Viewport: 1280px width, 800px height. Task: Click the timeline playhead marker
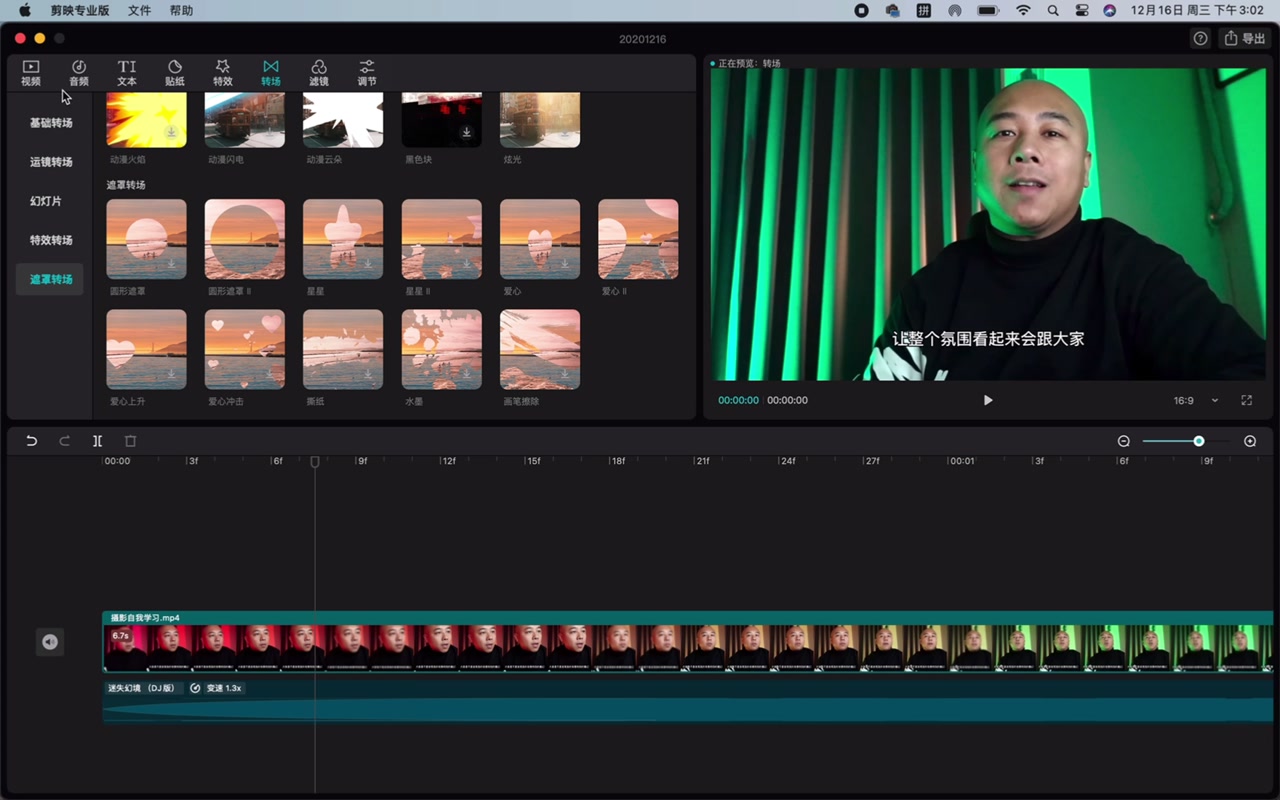pyautogui.click(x=315, y=462)
